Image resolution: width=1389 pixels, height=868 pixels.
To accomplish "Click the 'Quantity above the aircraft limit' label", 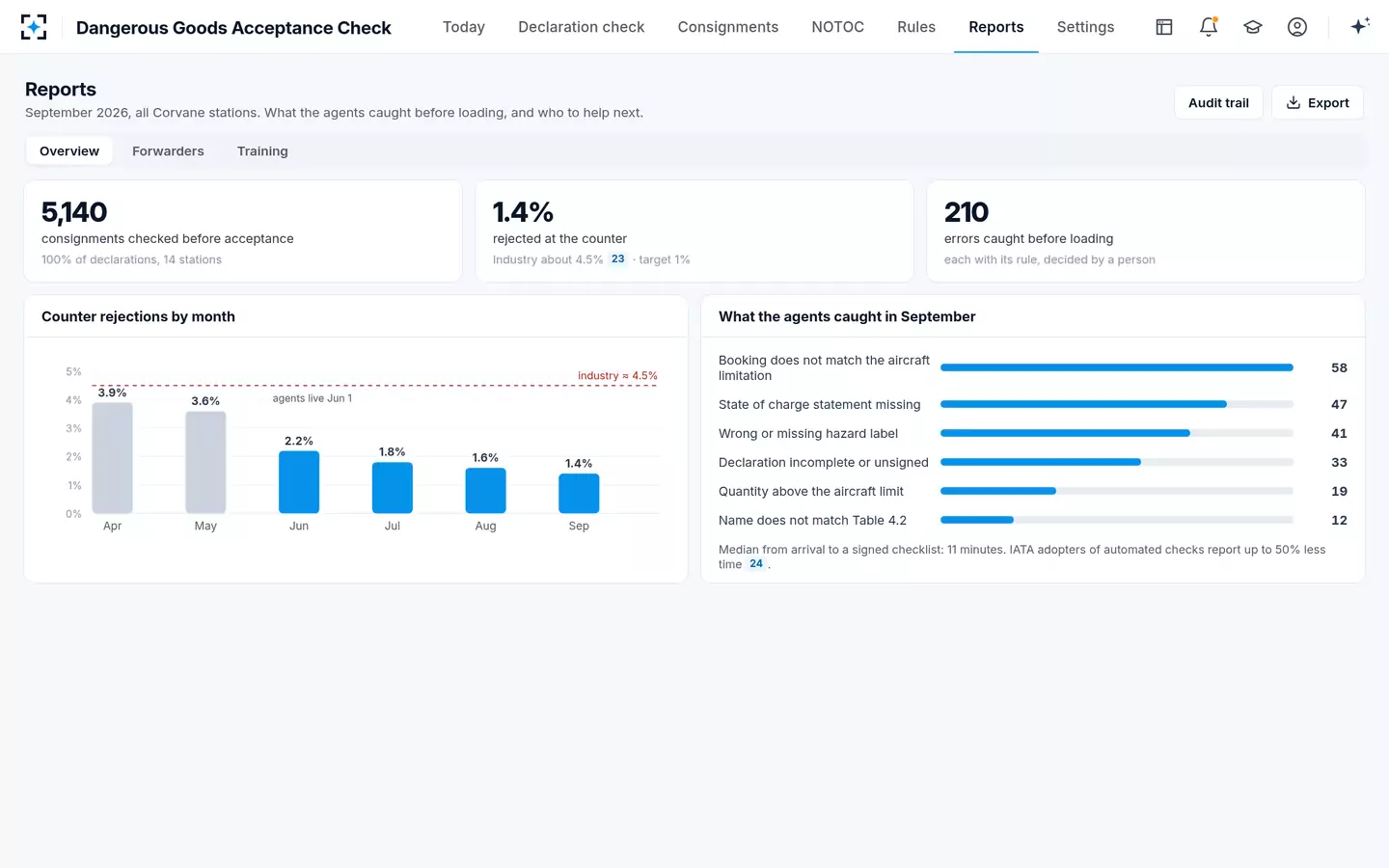I will point(811,492).
